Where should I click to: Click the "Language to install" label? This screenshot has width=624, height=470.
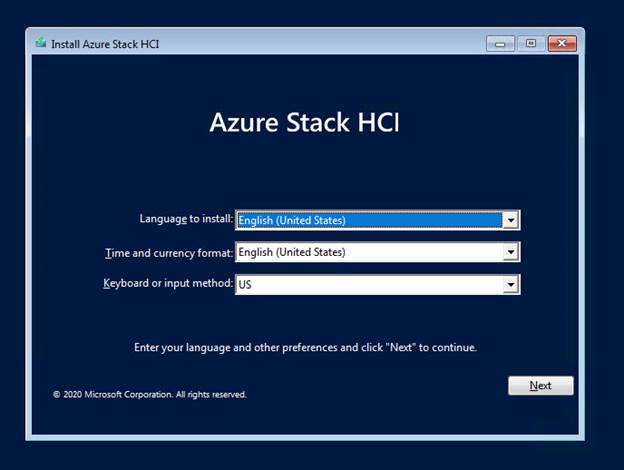point(186,219)
